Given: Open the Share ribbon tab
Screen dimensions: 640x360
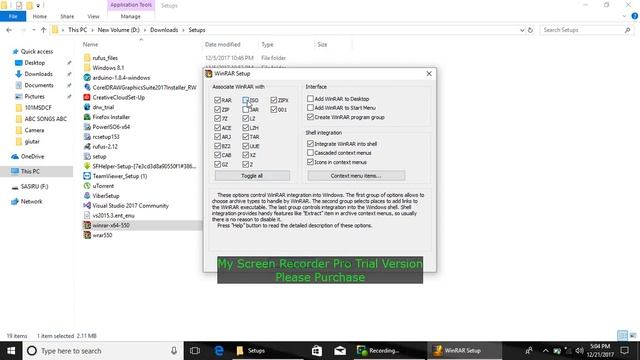Looking at the screenshot, I should click(x=67, y=16).
